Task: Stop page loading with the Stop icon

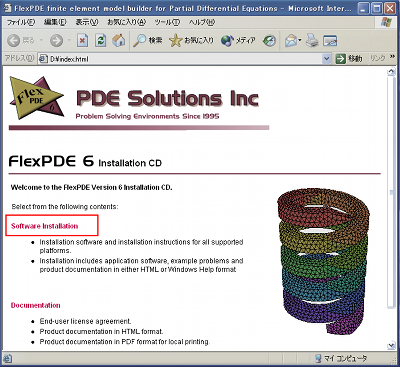Action: (82, 41)
